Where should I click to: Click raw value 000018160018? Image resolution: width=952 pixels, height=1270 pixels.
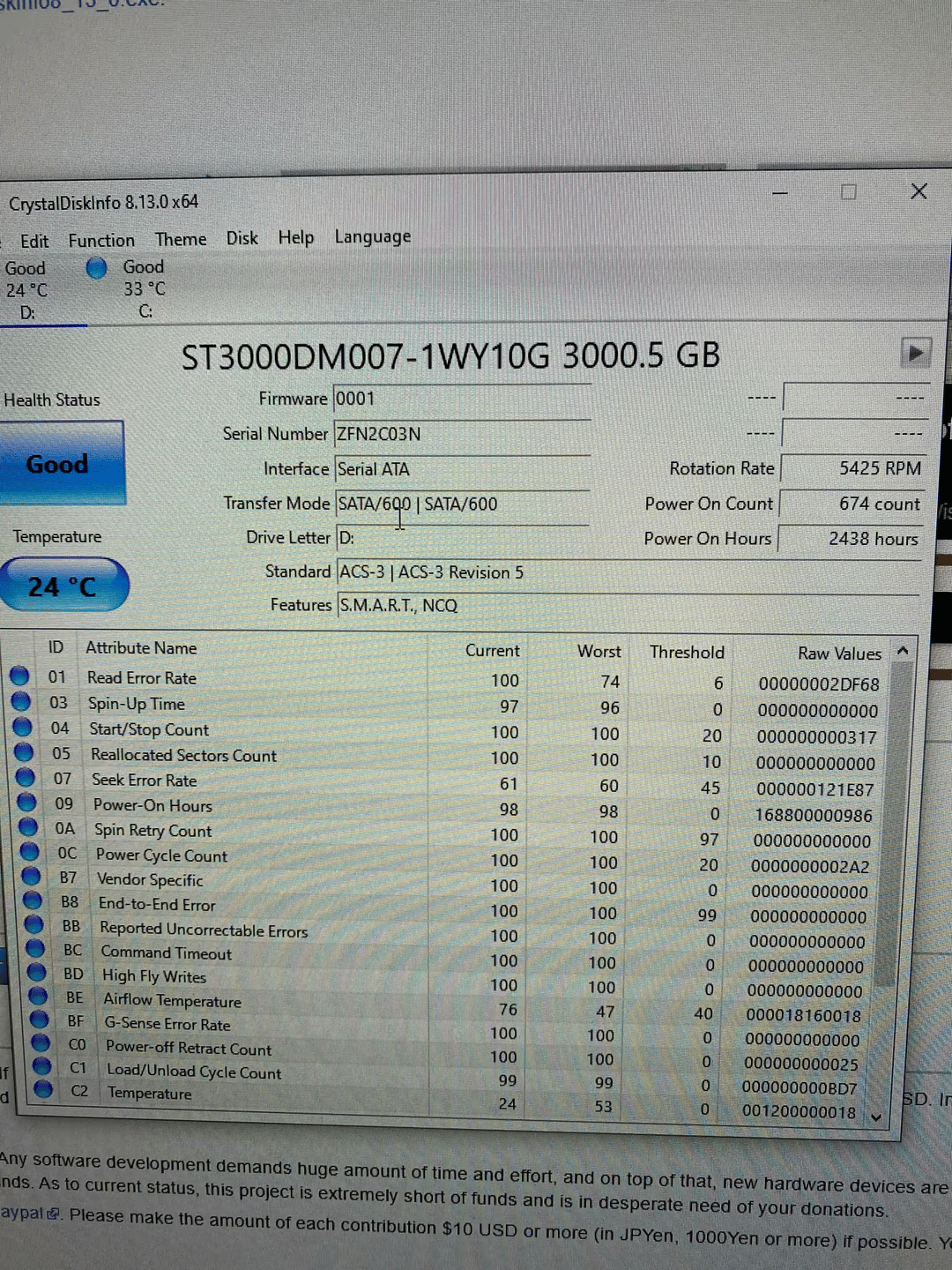point(803,1015)
